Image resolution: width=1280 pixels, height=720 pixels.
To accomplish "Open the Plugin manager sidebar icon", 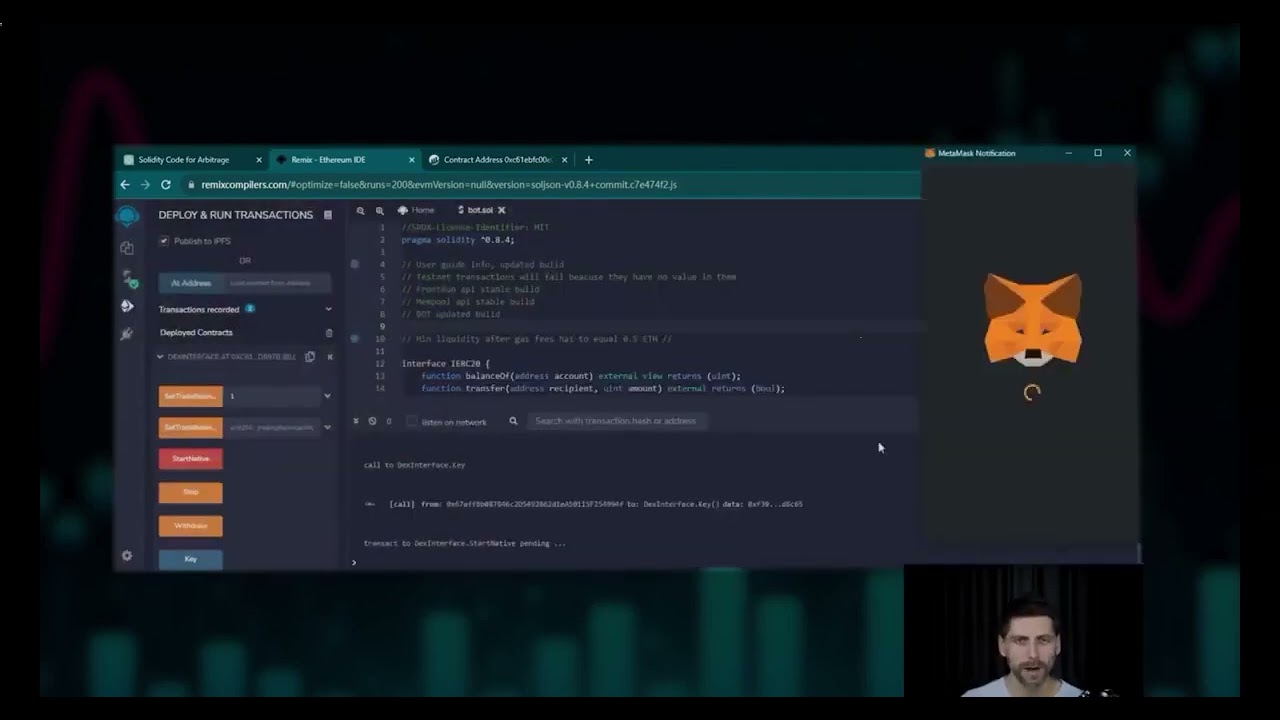I will click(x=127, y=334).
